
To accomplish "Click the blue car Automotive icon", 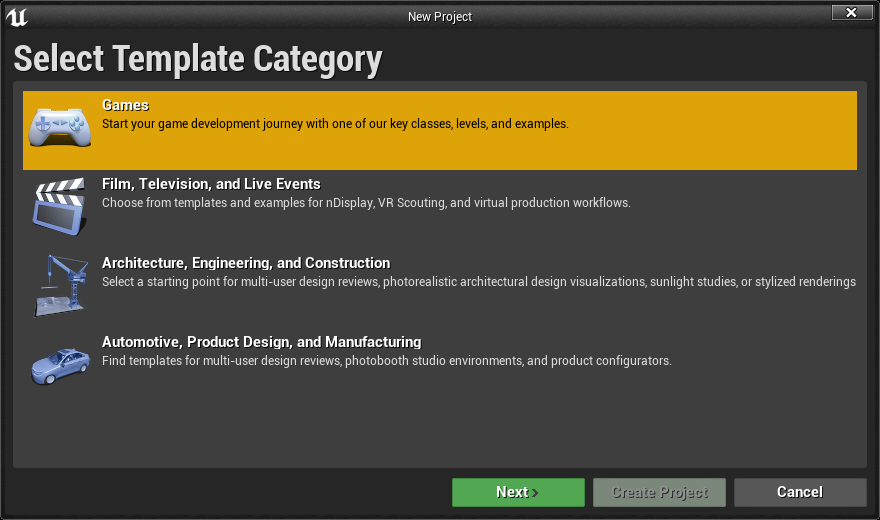I will tap(60, 366).
